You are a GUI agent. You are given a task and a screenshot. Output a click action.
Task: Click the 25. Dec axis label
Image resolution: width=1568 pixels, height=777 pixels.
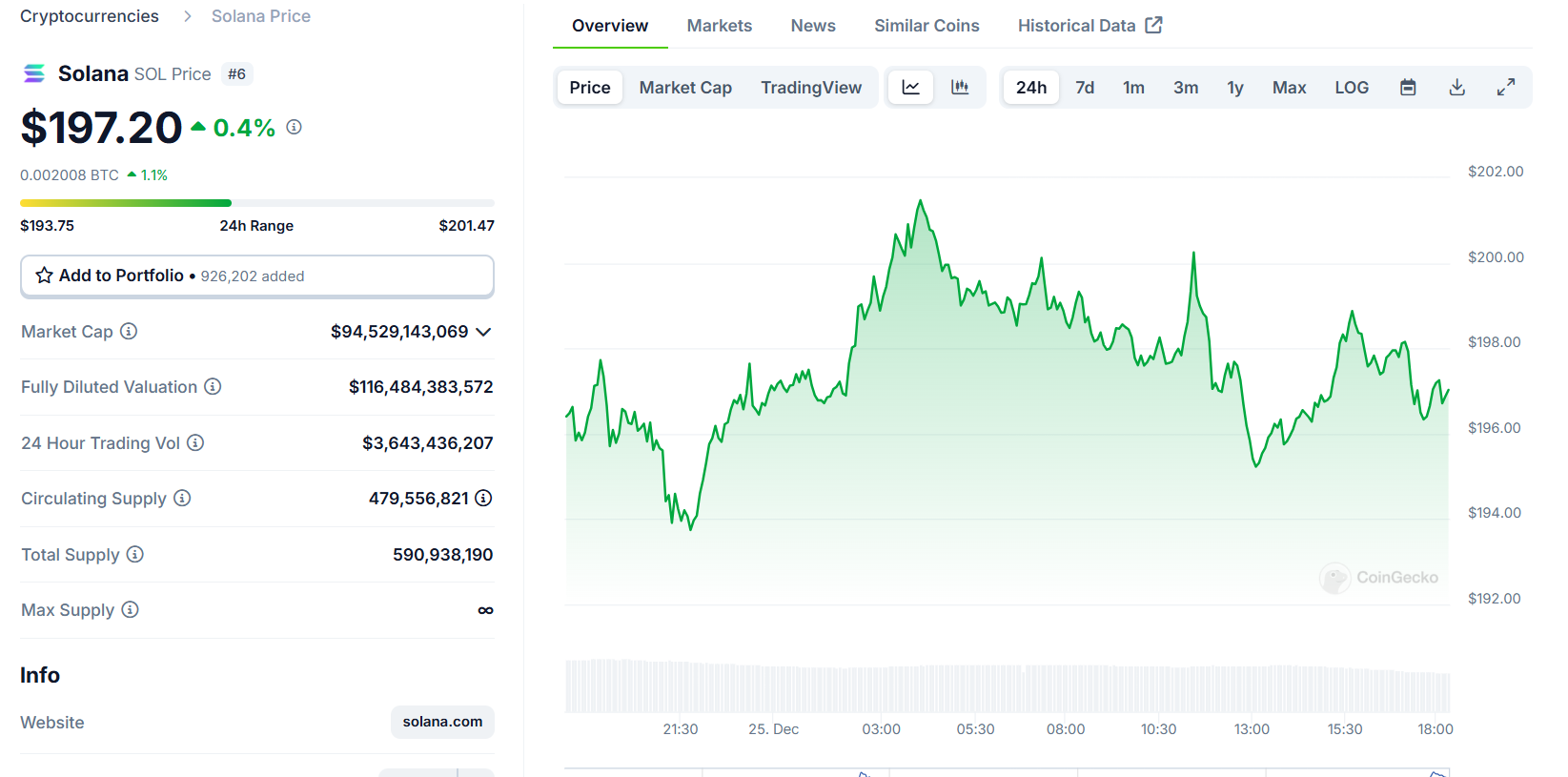point(773,729)
